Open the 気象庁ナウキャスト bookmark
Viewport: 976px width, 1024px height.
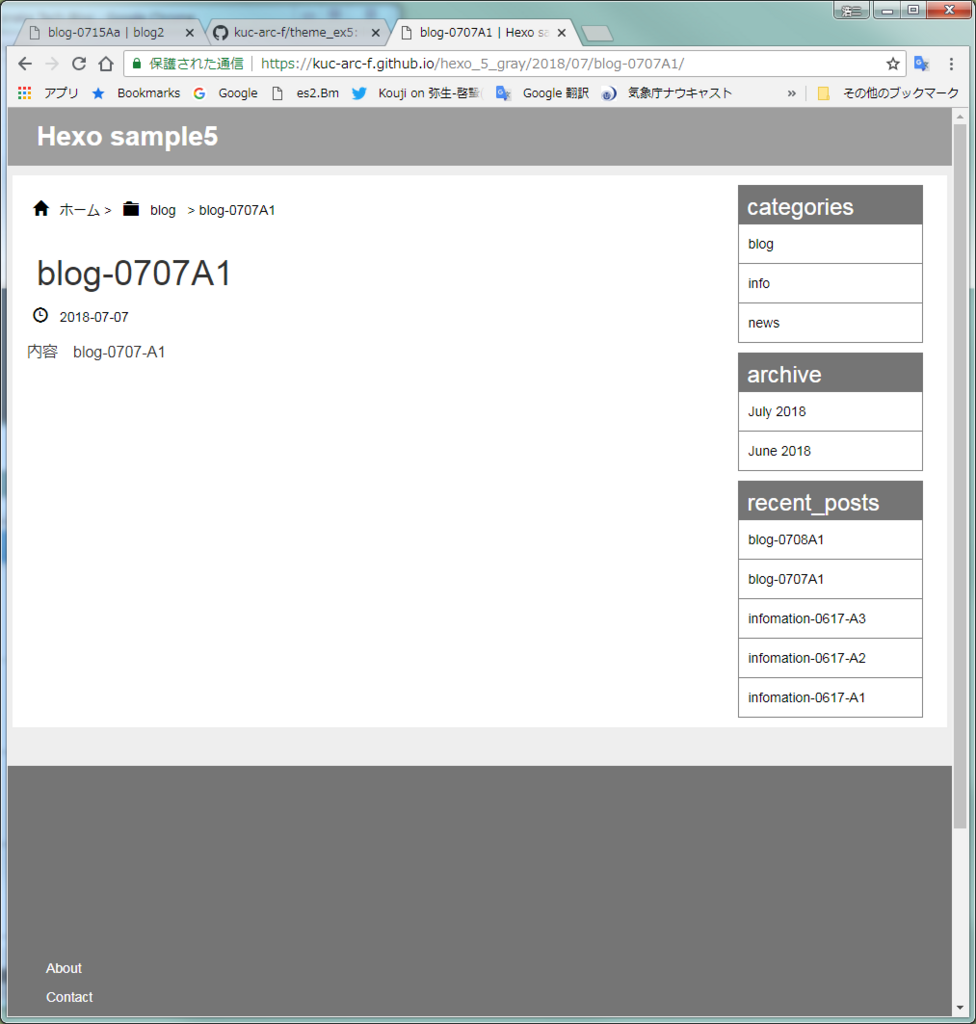pos(666,93)
